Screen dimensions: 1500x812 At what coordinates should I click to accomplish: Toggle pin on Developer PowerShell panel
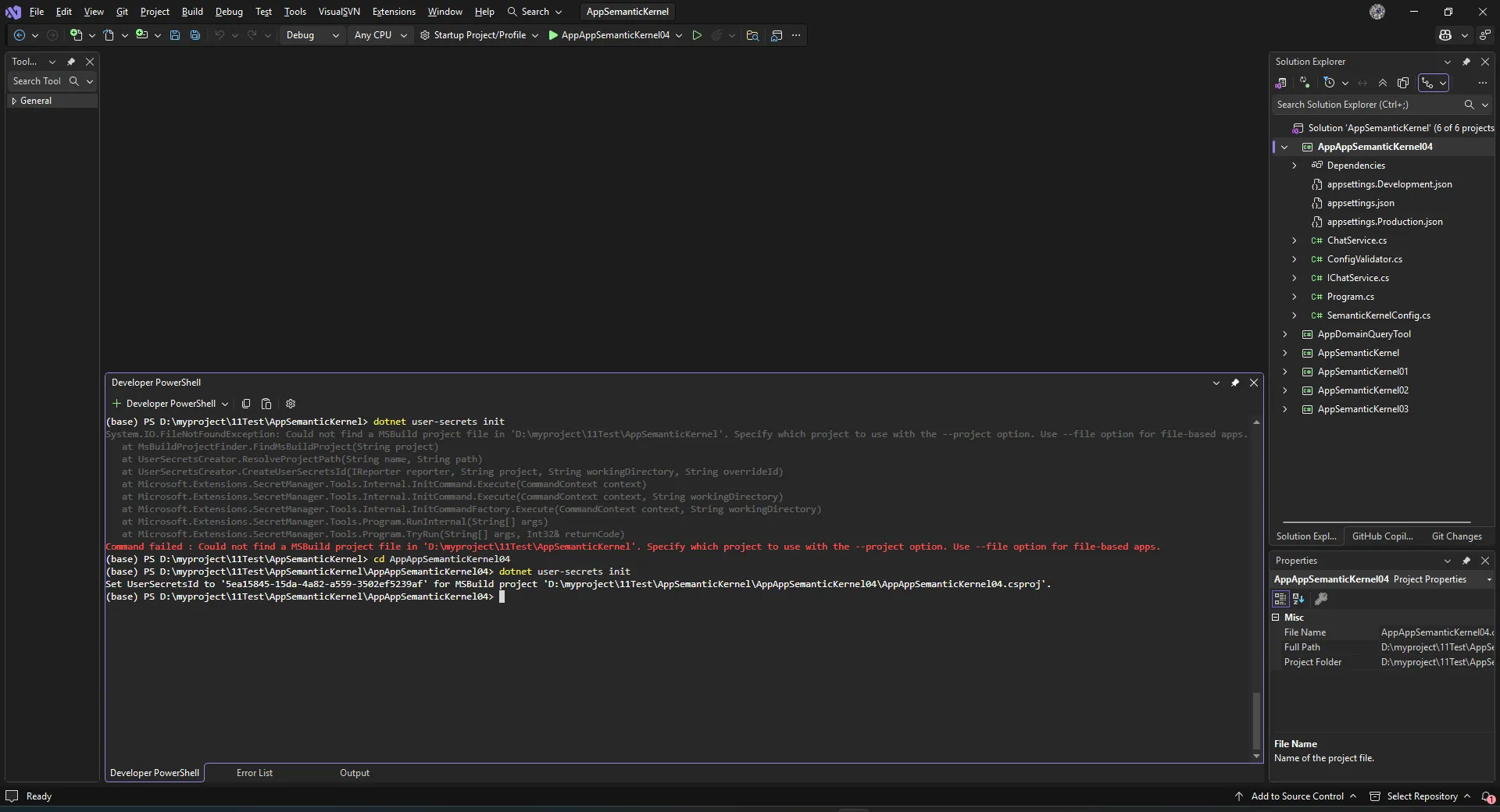tap(1235, 383)
